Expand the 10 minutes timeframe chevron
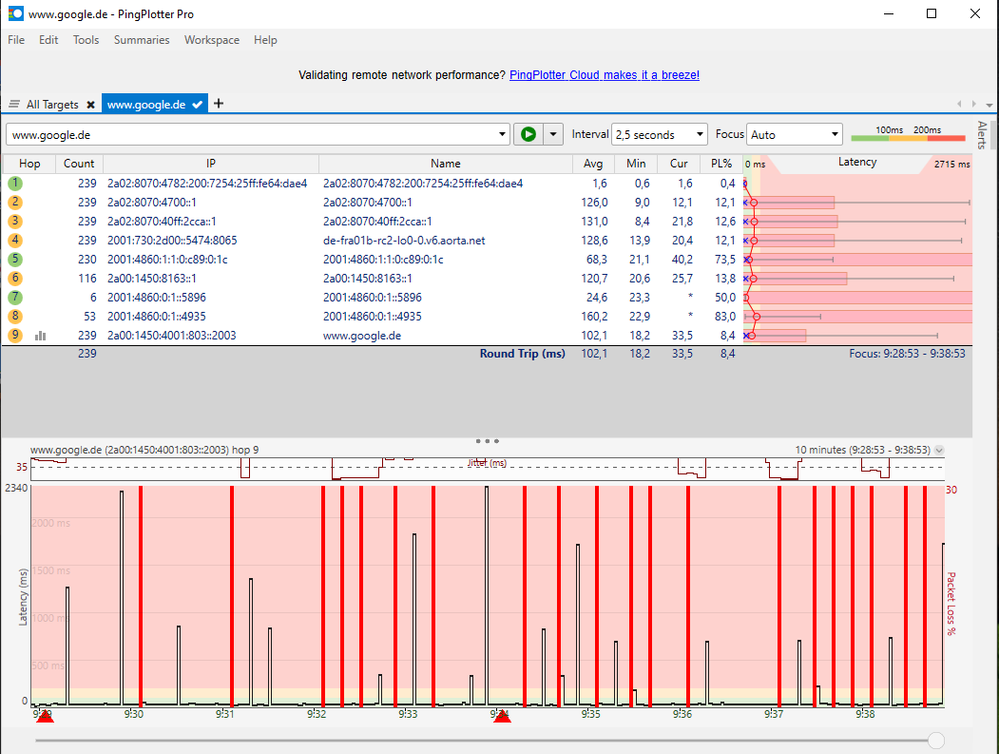This screenshot has height=754, width=999. pyautogui.click(x=939, y=450)
